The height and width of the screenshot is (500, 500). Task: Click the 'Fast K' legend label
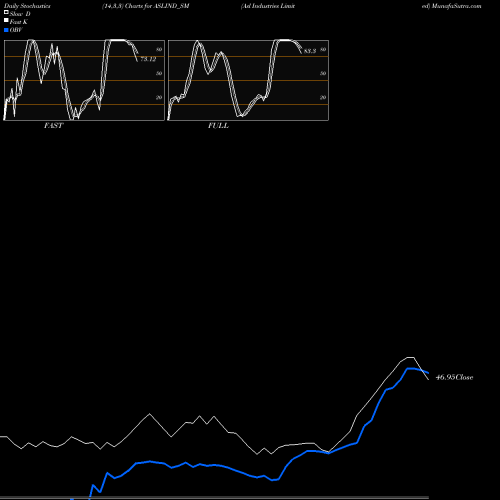[19, 22]
